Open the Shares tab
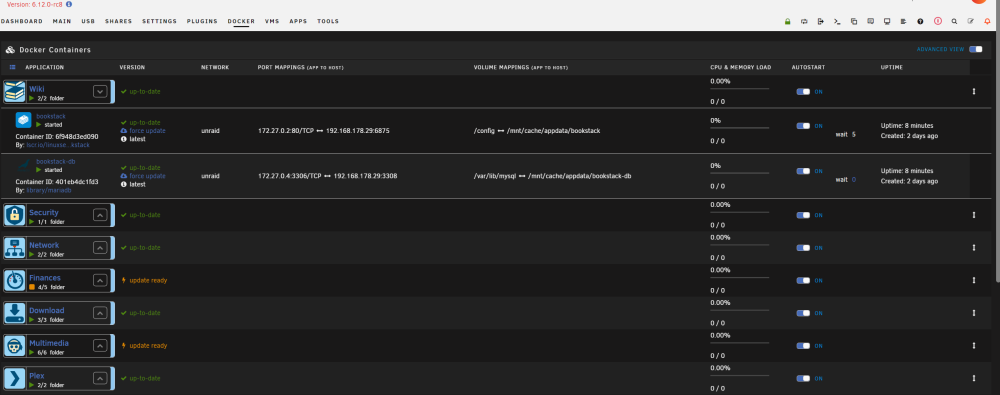This screenshot has height=395, width=1000. (119, 21)
